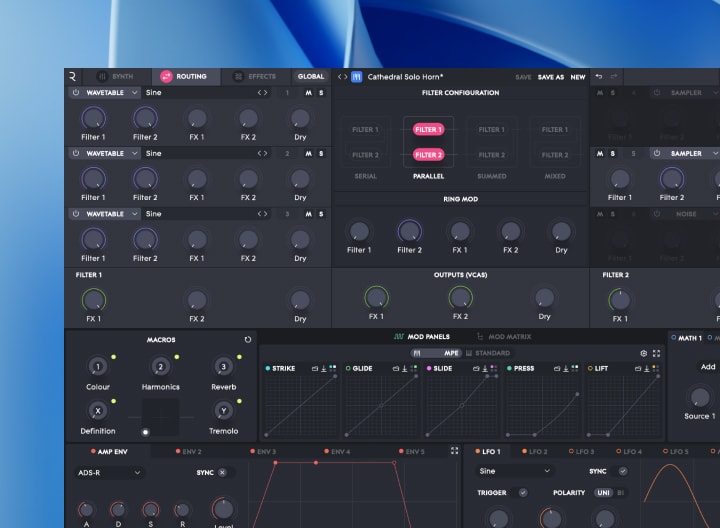Select the LFO 2 tab
The width and height of the screenshot is (720, 528).
coord(534,452)
